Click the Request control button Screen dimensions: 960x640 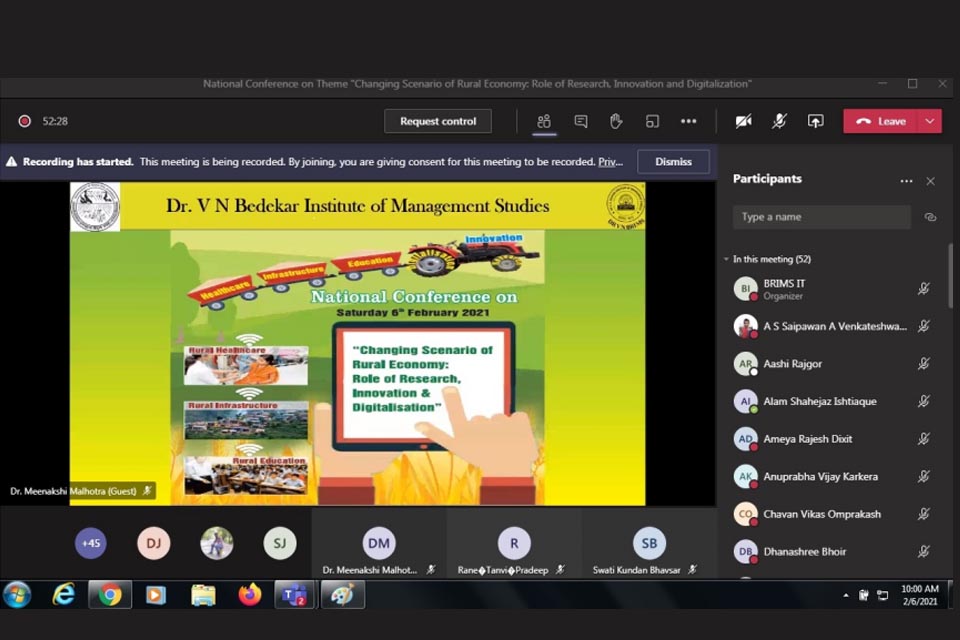(438, 121)
